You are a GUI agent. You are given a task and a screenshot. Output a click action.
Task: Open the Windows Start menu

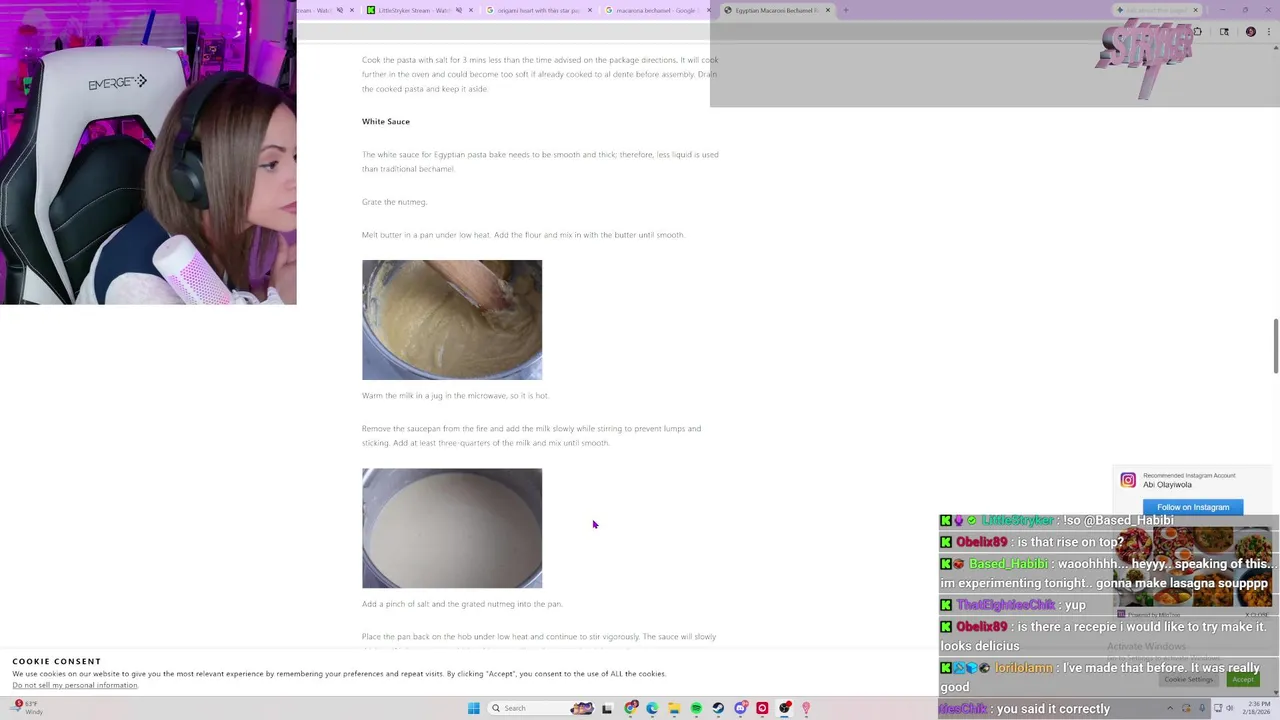pos(473,708)
